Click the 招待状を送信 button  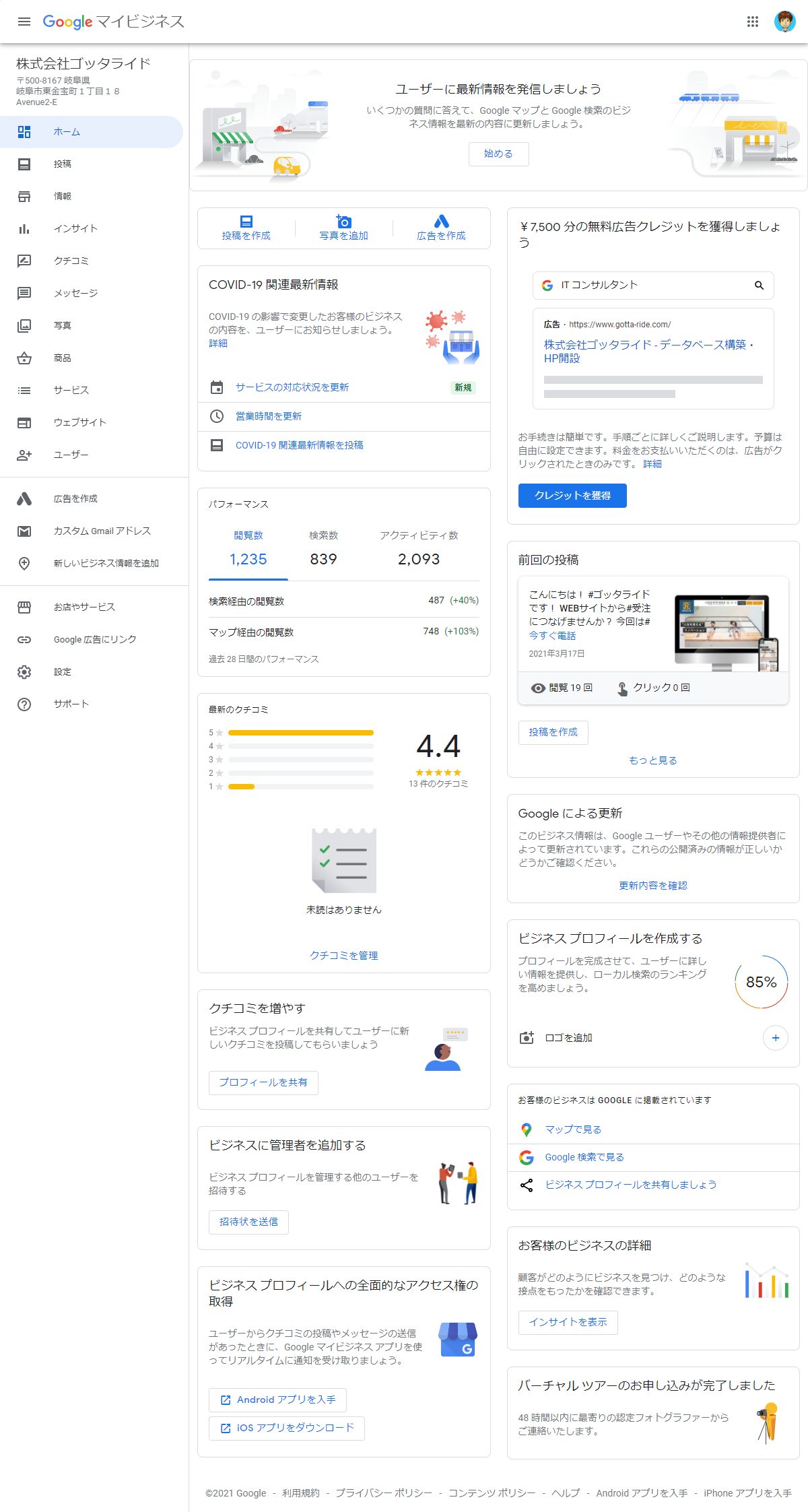[x=248, y=1222]
